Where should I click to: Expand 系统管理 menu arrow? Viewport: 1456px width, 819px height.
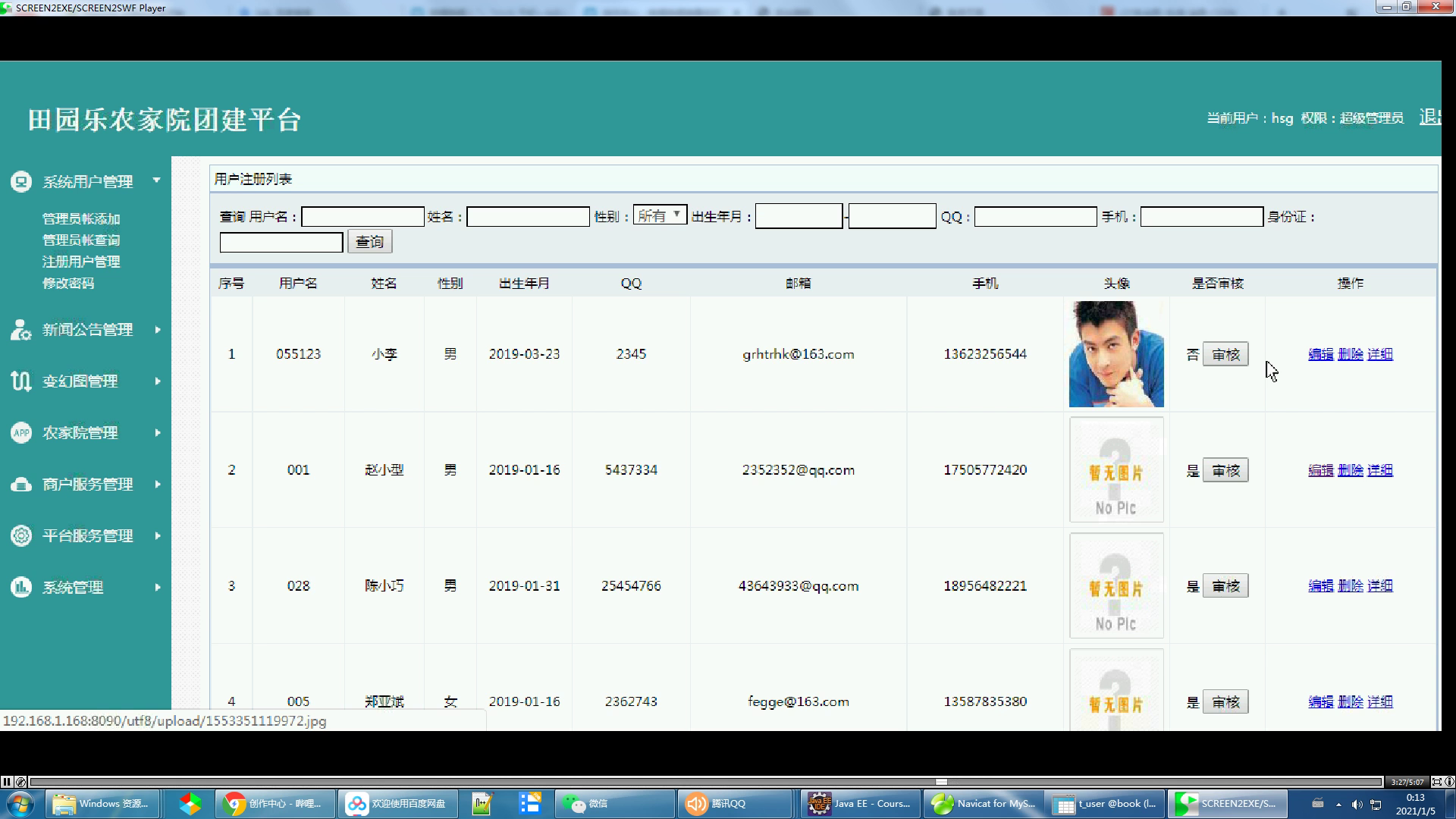[x=158, y=587]
